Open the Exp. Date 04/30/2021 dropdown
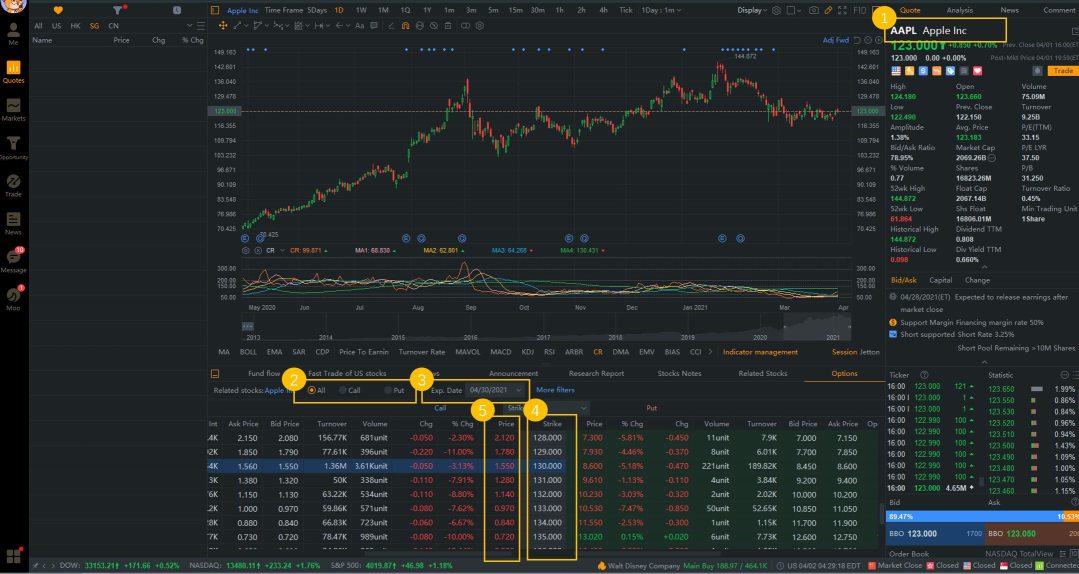Image resolution: width=1079 pixels, height=574 pixels. pos(495,390)
